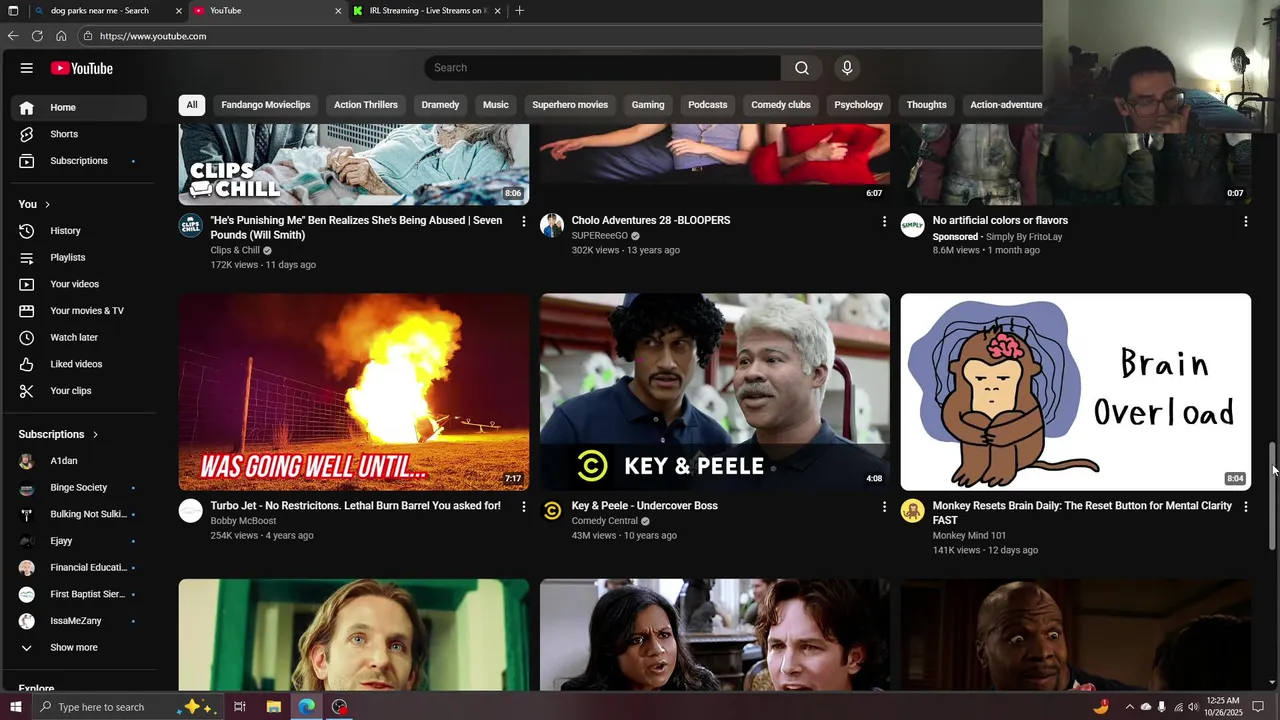Screen dimensions: 1280x720
Task: Select the All filter chip
Action: click(x=192, y=105)
